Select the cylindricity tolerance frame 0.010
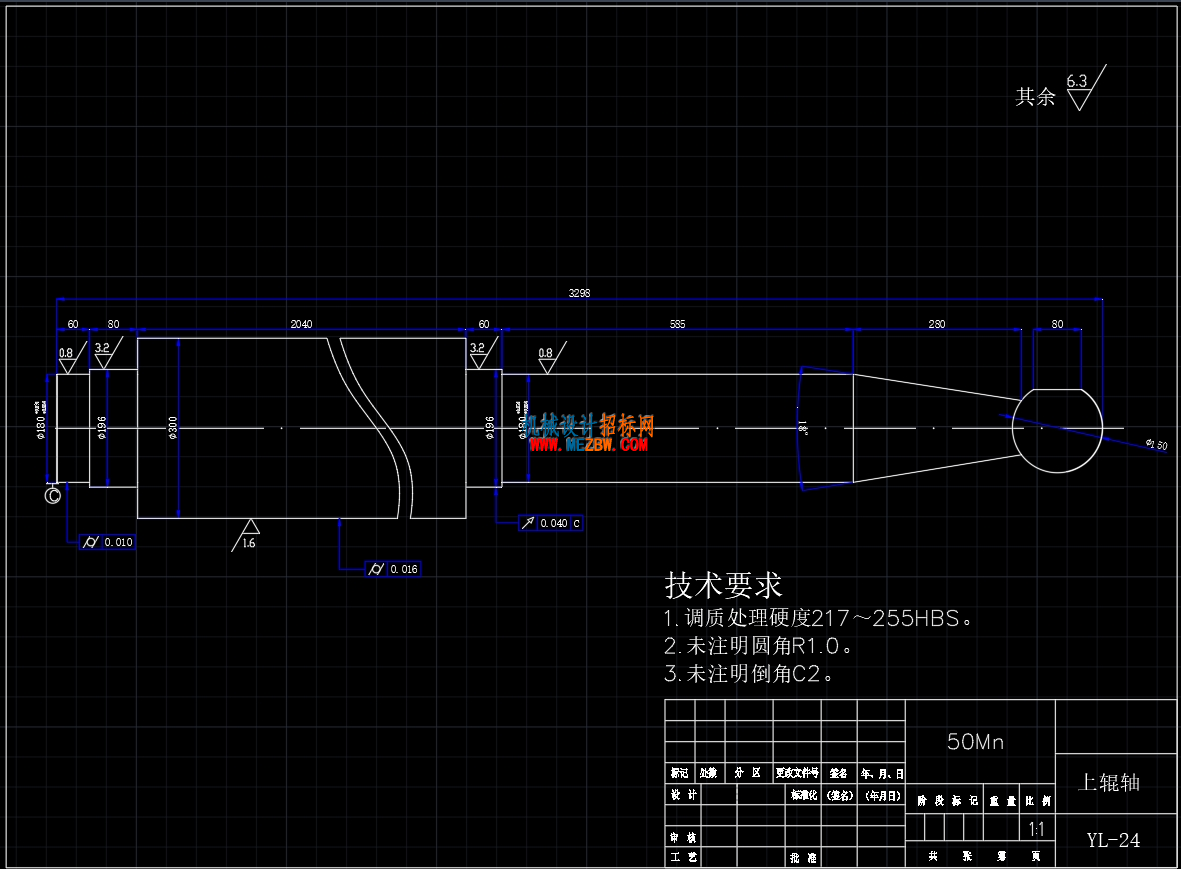Screen dimensions: 1181x869 [x=108, y=542]
